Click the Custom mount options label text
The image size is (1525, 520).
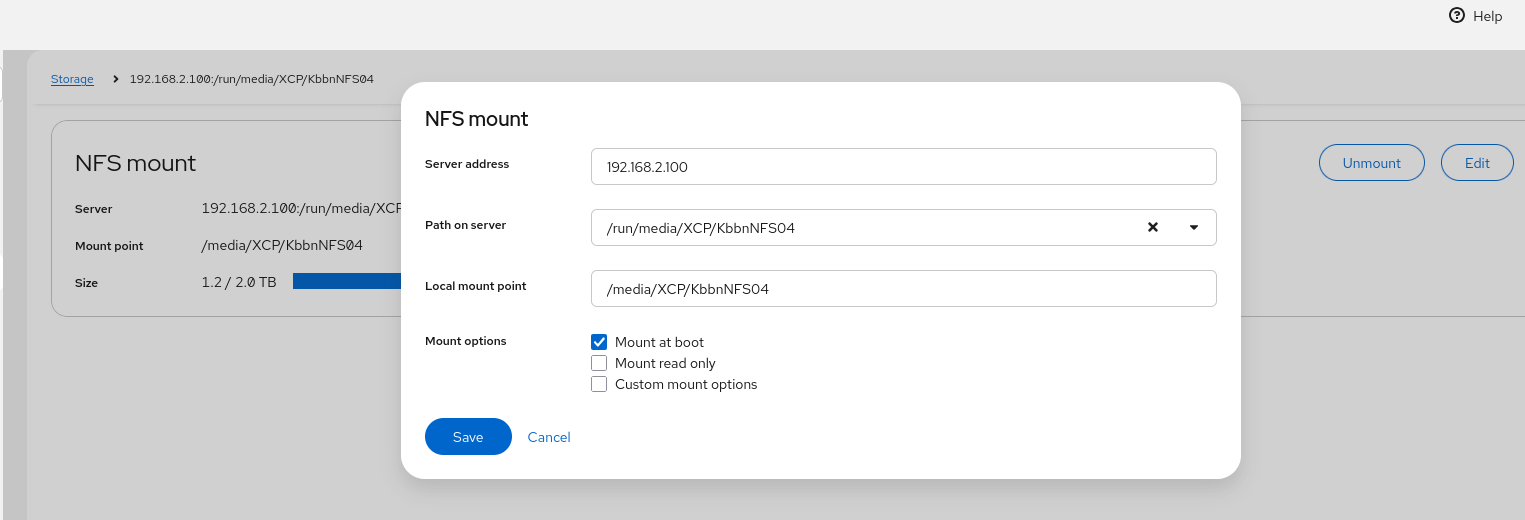(x=686, y=384)
